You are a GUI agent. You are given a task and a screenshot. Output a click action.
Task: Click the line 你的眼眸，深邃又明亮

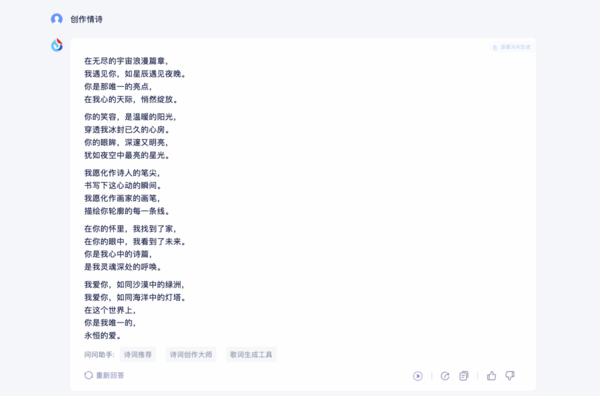[126, 143]
